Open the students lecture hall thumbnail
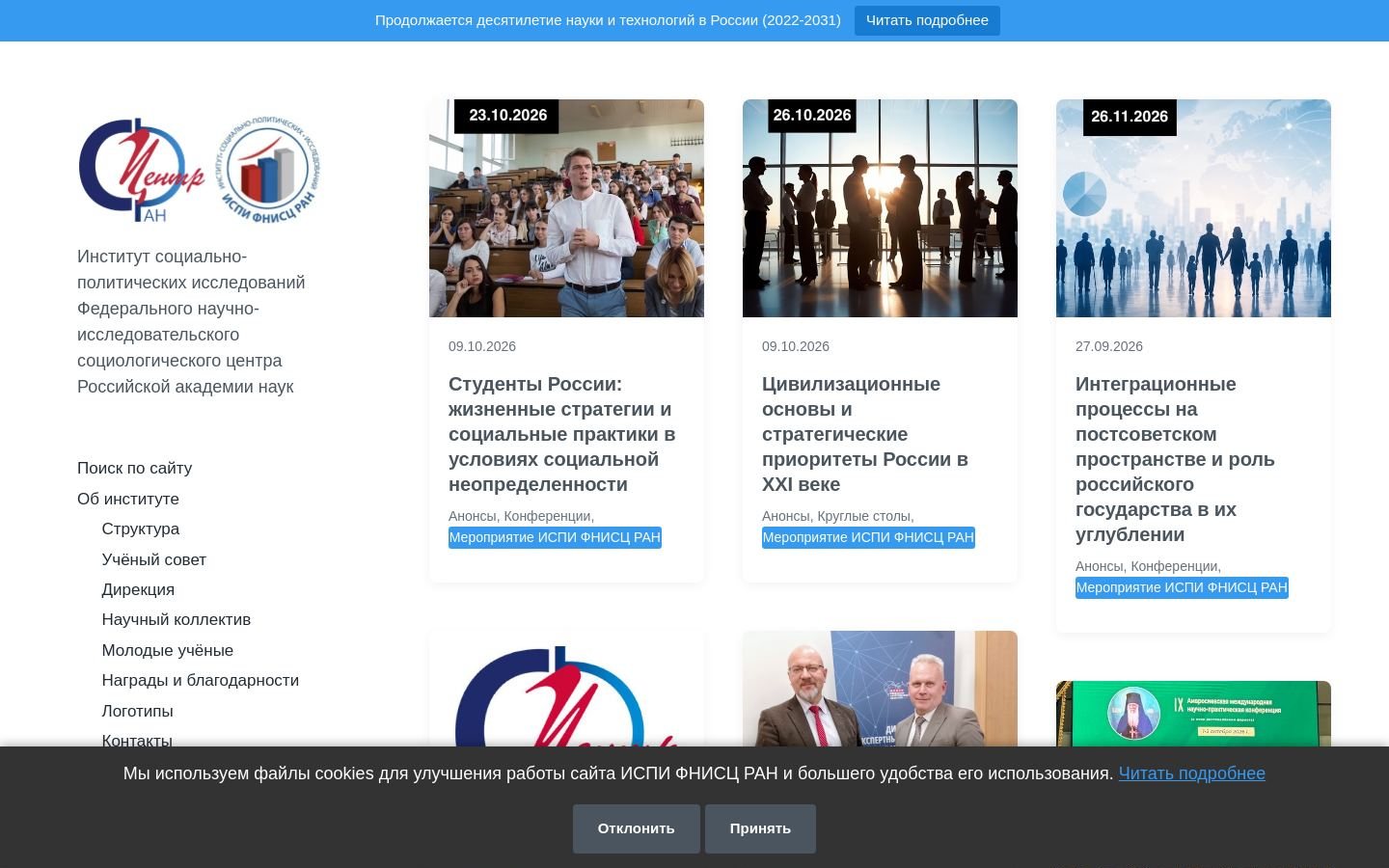 click(566, 208)
